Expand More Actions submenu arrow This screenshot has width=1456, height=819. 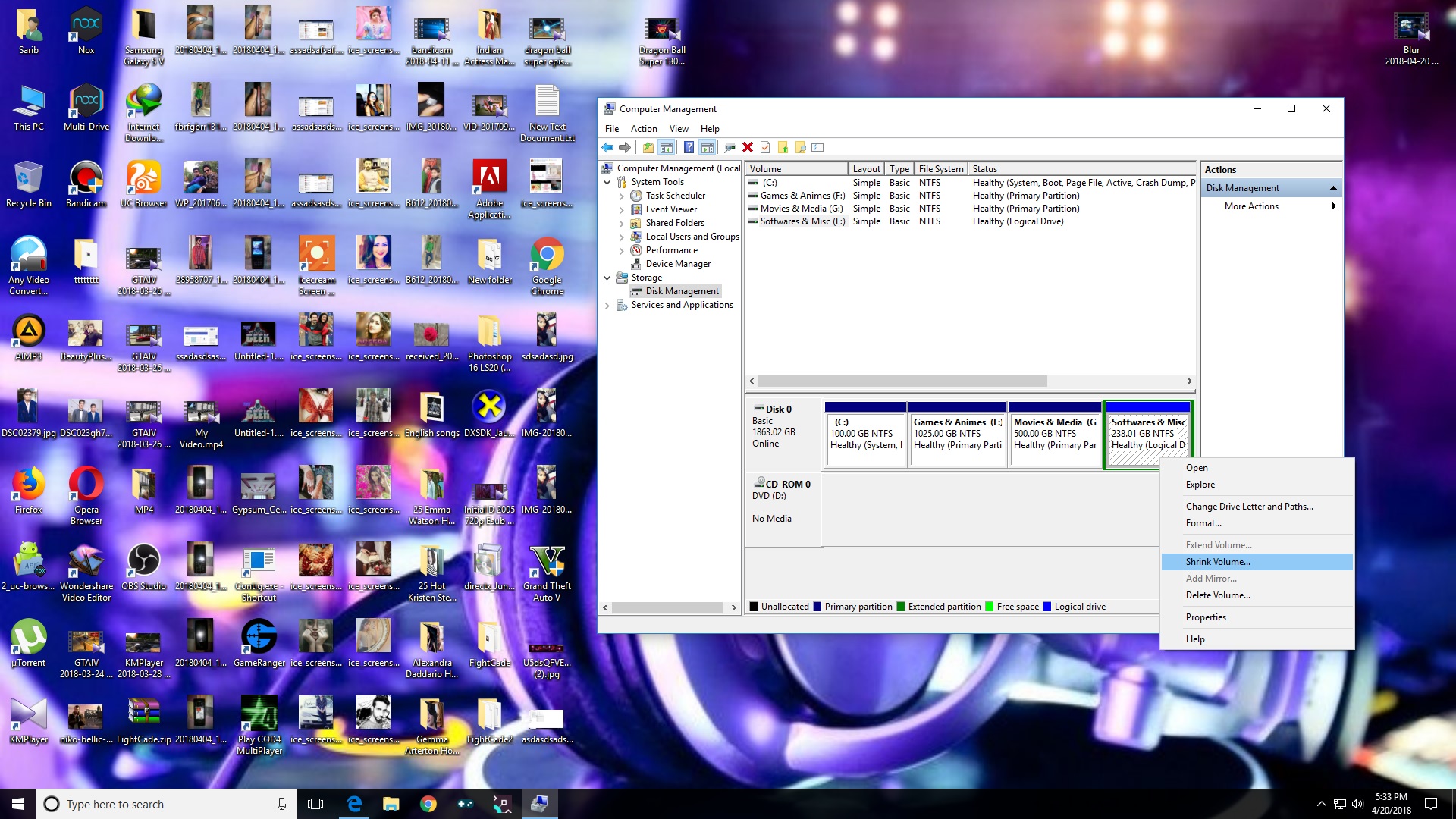point(1333,206)
